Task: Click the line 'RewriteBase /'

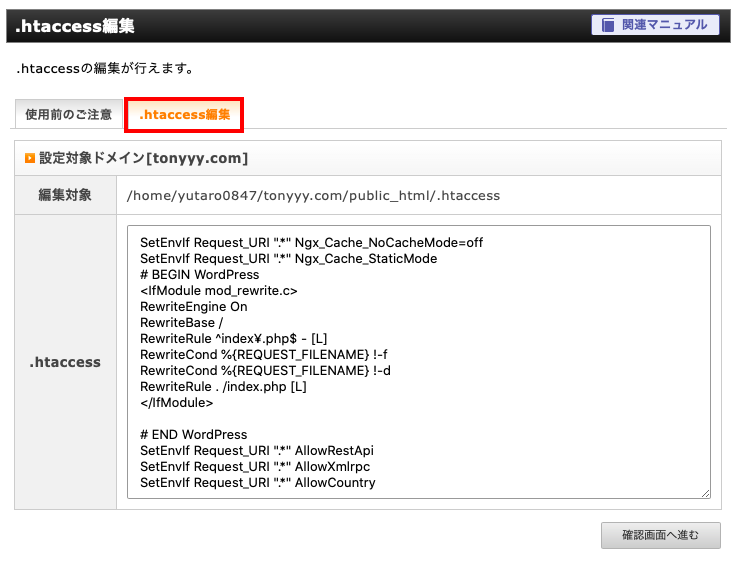Action: coord(181,323)
